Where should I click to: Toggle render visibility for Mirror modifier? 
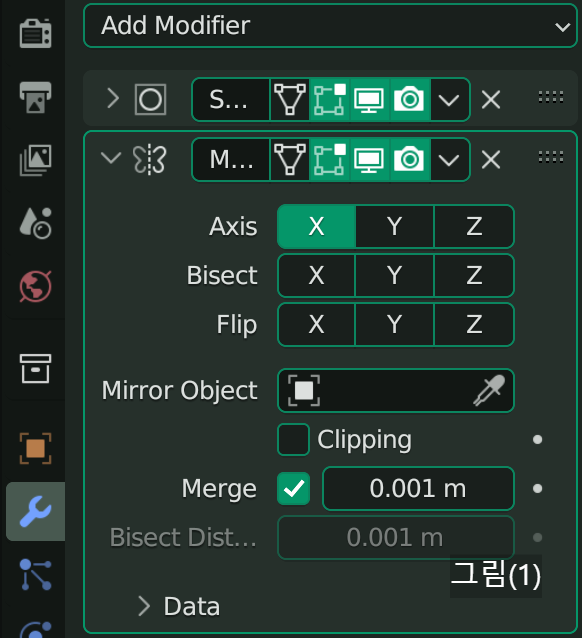point(410,160)
